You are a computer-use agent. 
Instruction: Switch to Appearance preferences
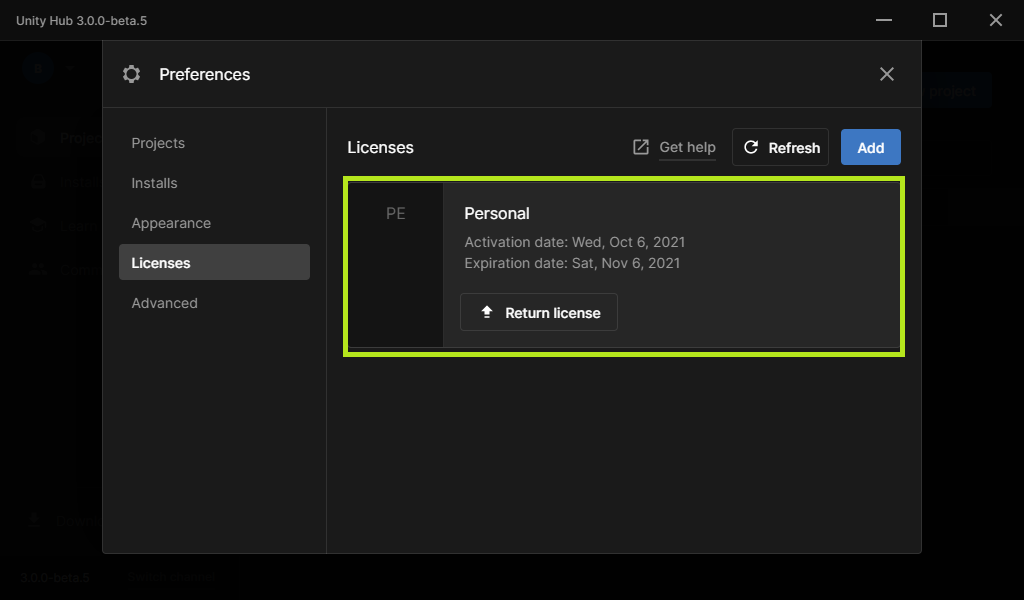coord(171,223)
